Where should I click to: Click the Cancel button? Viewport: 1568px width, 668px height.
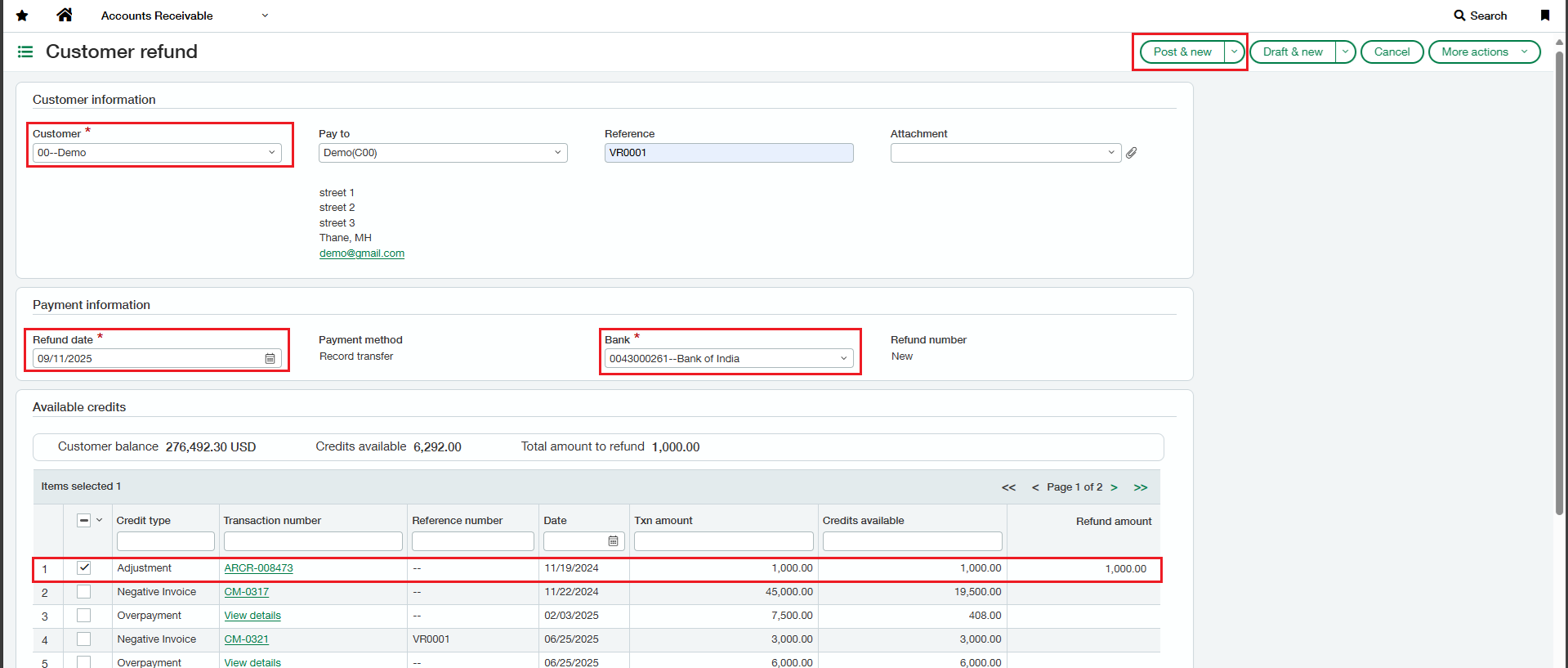click(x=1392, y=52)
